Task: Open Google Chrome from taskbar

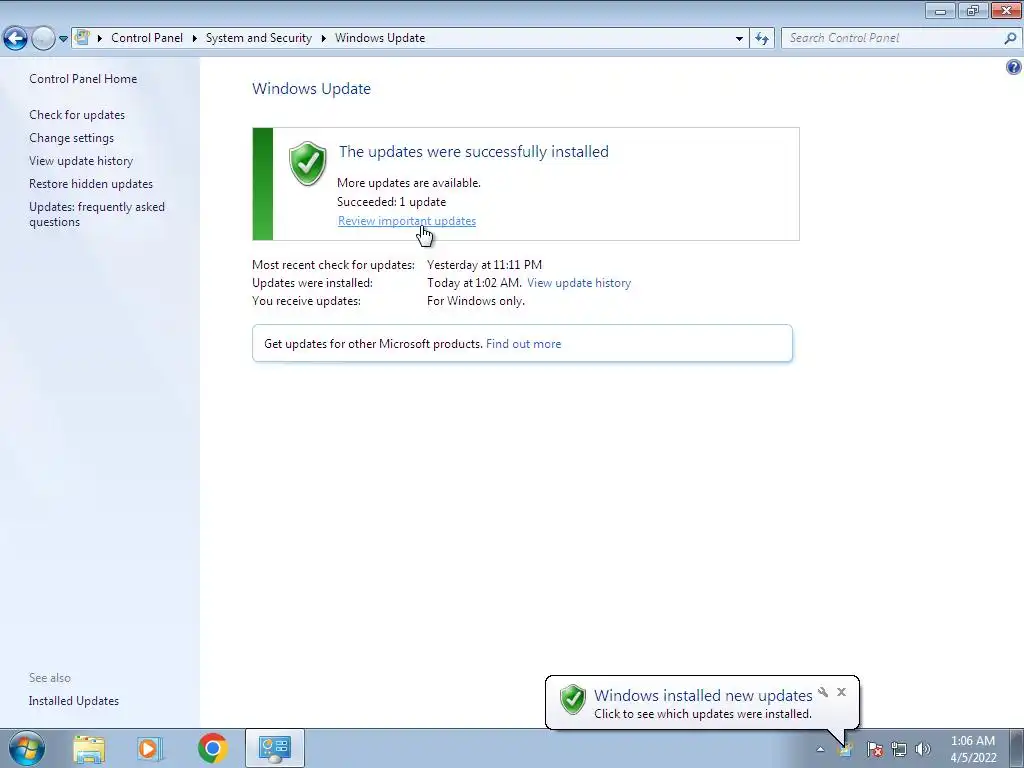Action: point(212,748)
